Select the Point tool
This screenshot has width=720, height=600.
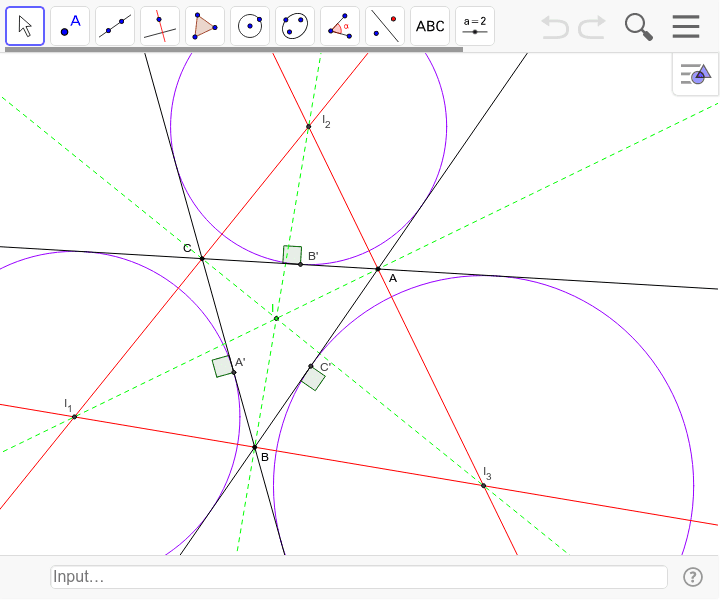tap(70, 26)
